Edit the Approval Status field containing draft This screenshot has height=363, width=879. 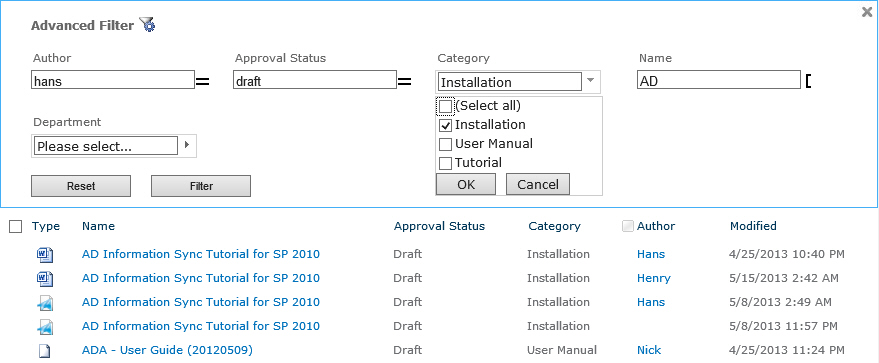click(x=314, y=80)
